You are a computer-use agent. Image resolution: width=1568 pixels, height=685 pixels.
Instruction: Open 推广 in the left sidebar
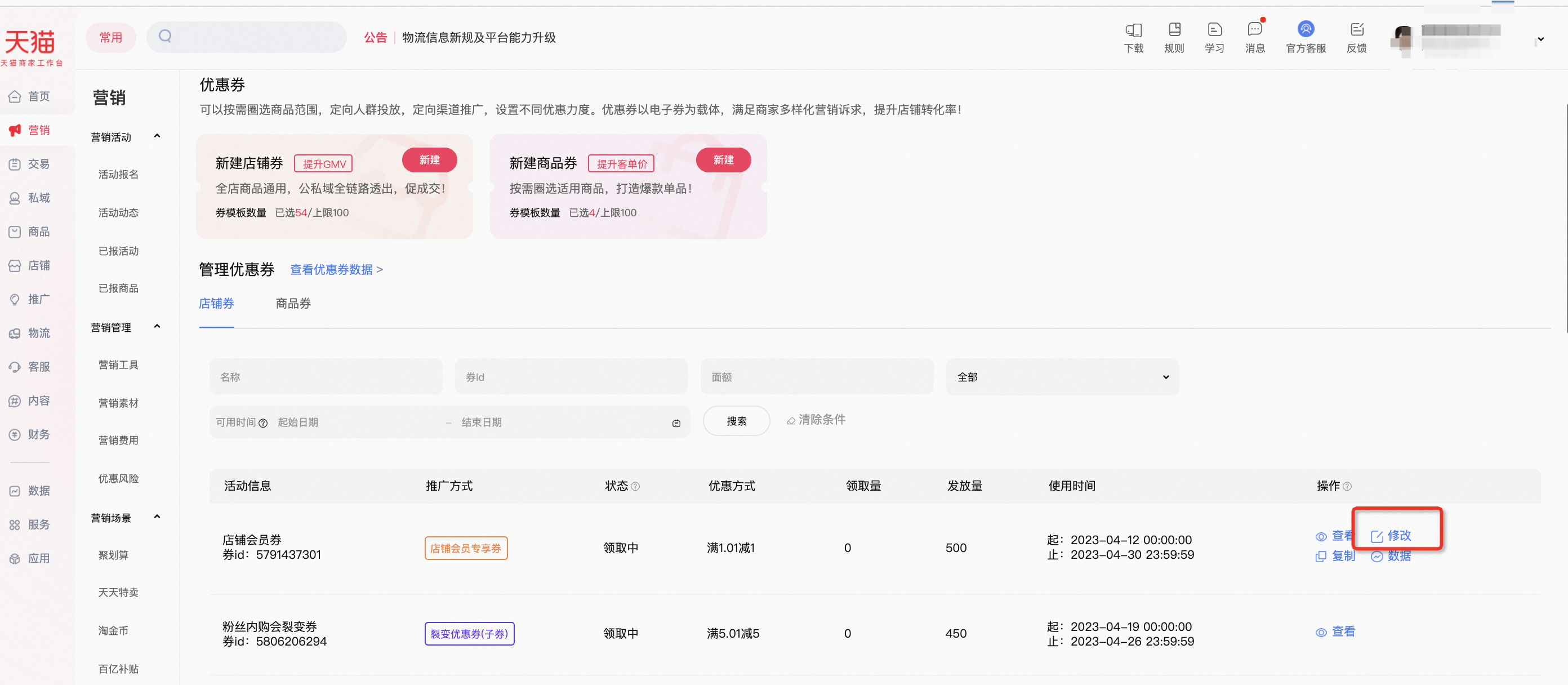(x=29, y=299)
